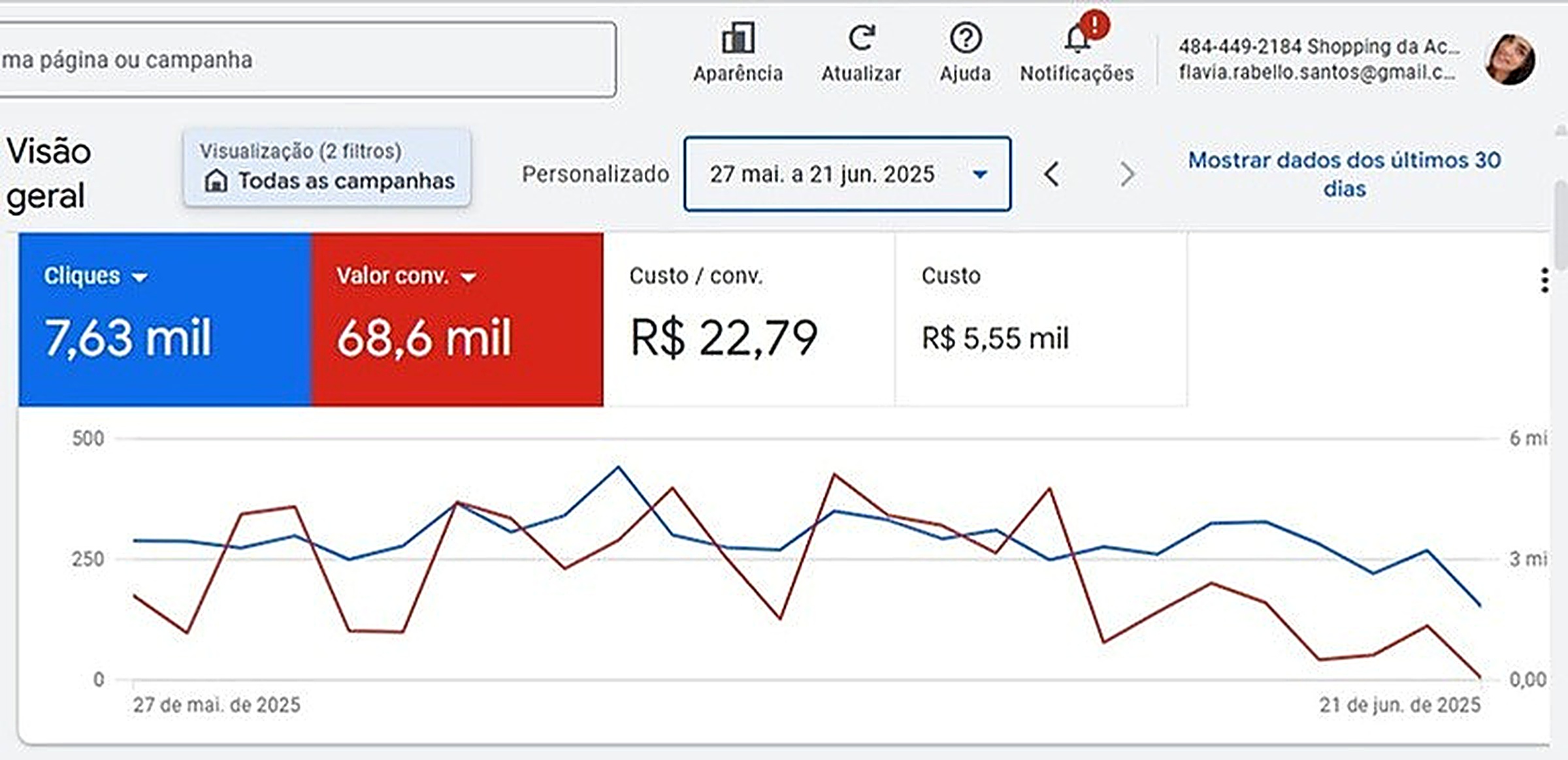Go to next date range arrow
Screen dimensions: 1568x760
coord(1127,174)
